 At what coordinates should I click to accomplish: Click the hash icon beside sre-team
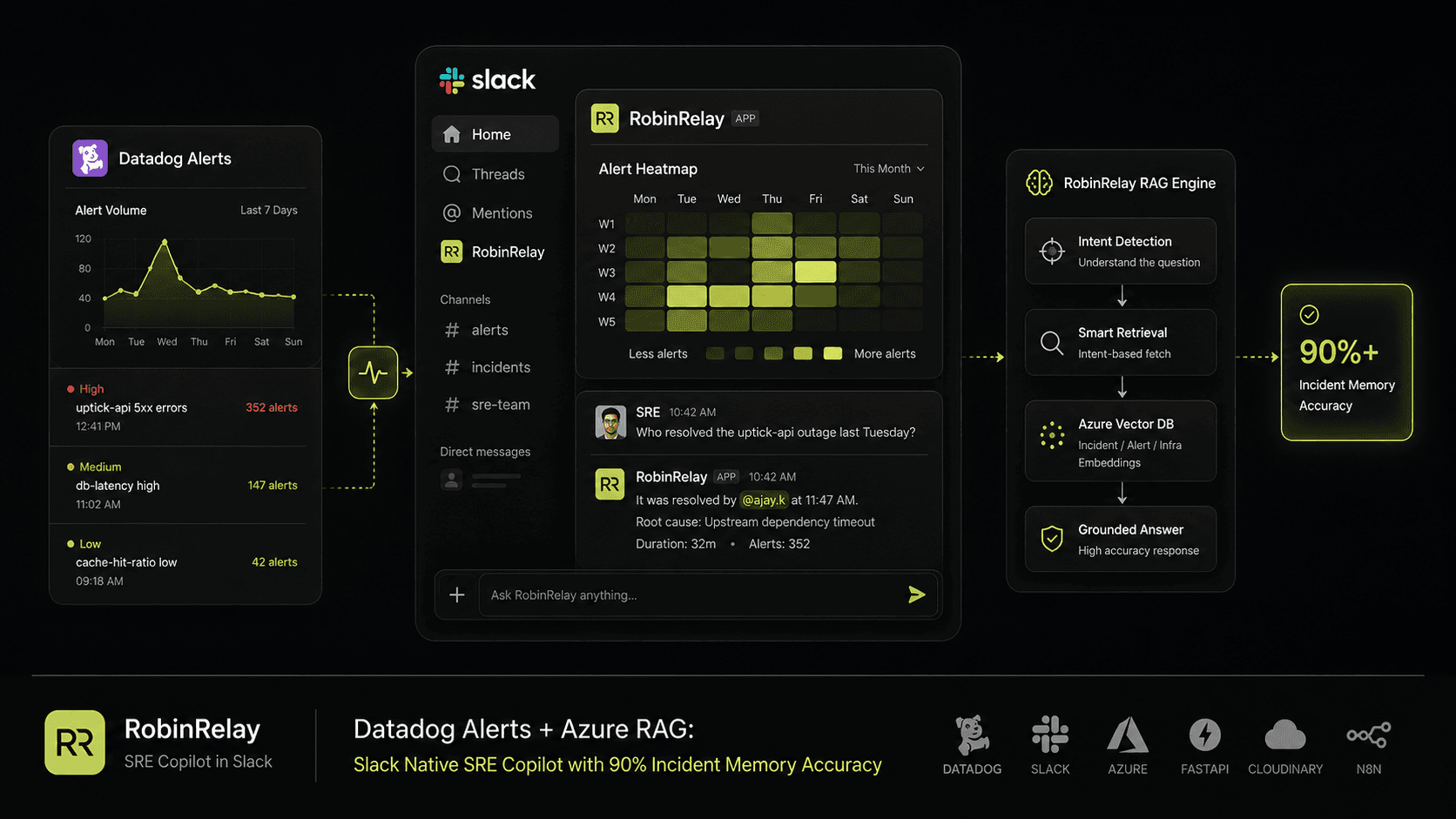click(x=452, y=405)
